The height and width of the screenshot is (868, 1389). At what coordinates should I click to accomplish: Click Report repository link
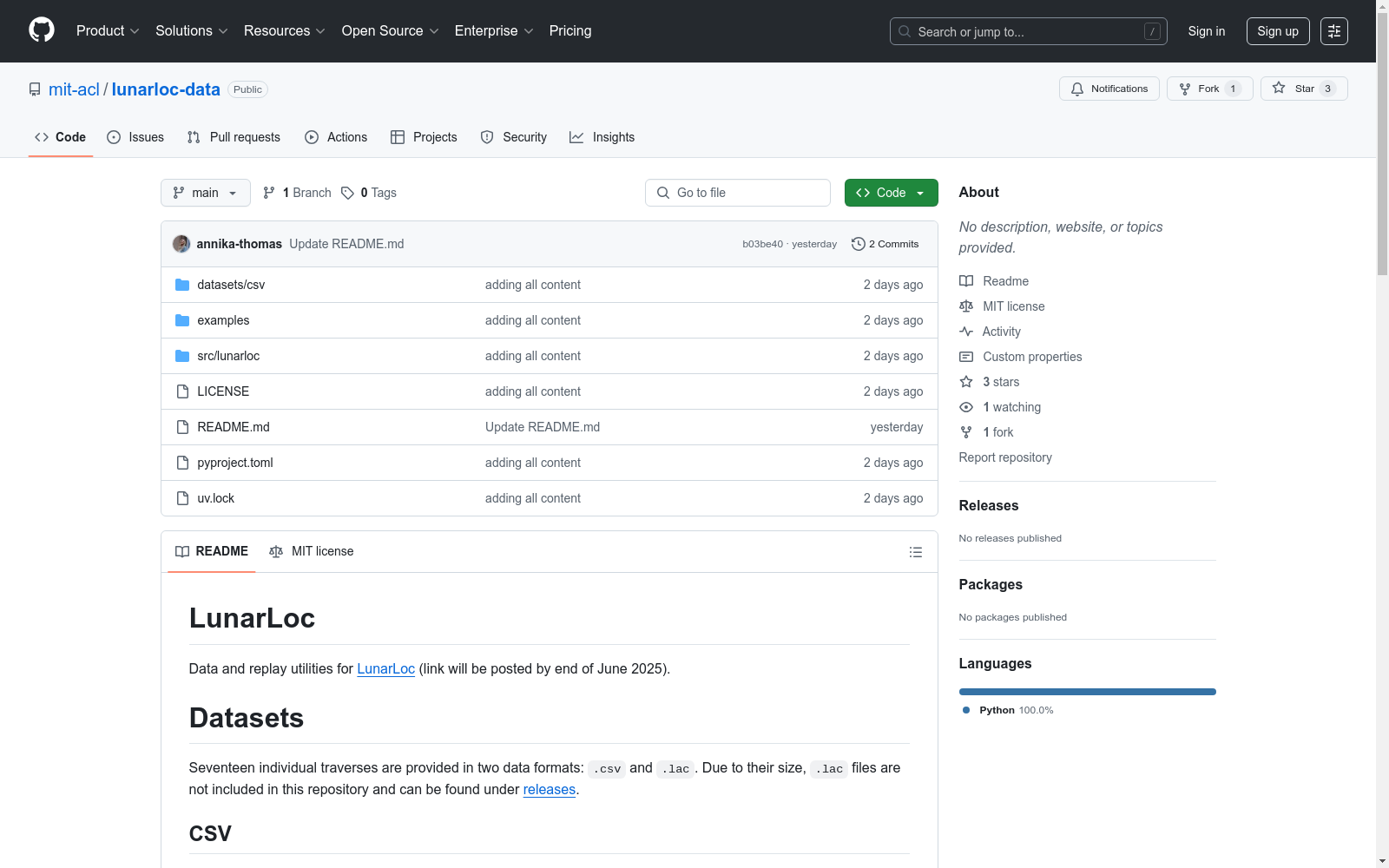[1005, 457]
